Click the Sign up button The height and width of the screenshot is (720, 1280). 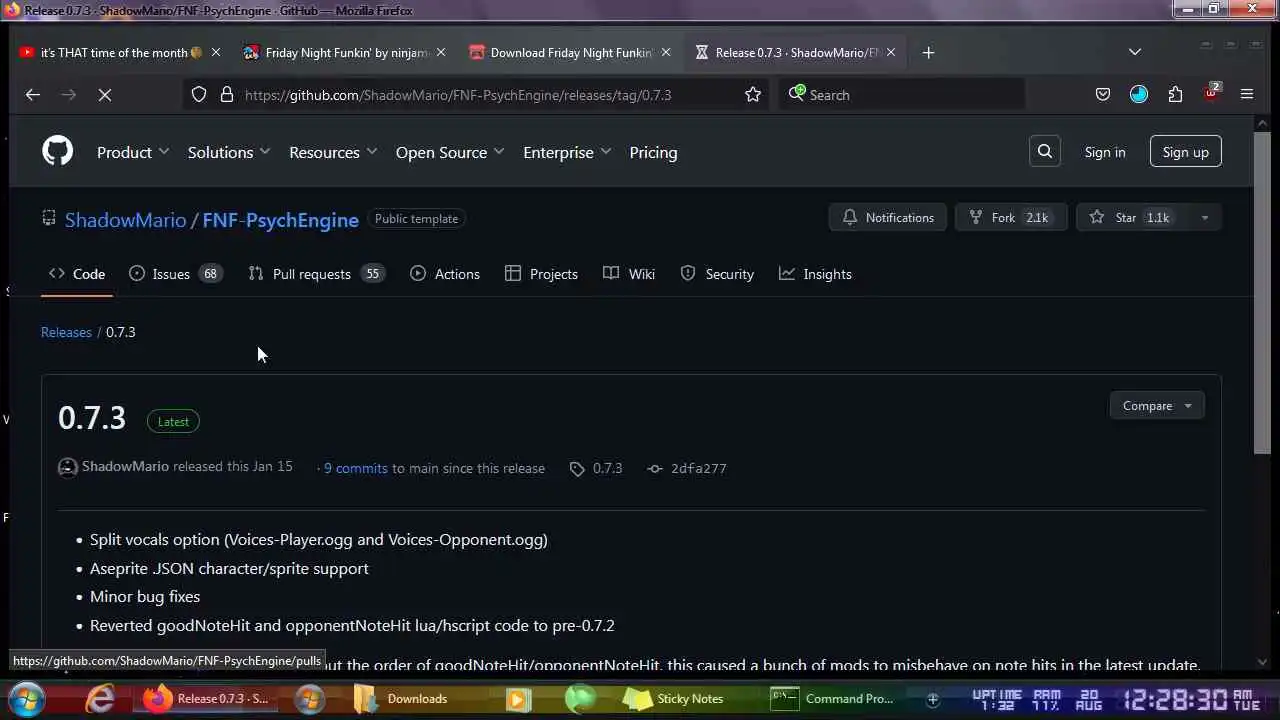1185,152
